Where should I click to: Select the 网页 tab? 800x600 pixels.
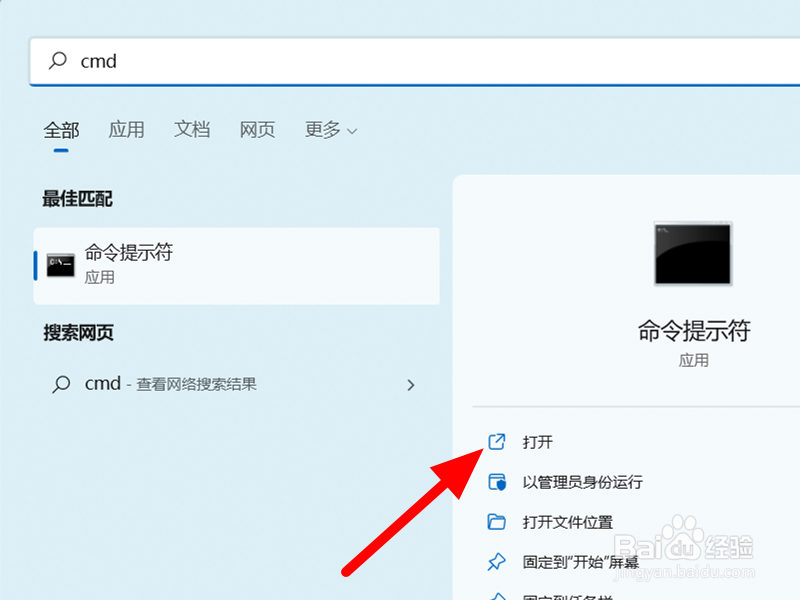[257, 130]
